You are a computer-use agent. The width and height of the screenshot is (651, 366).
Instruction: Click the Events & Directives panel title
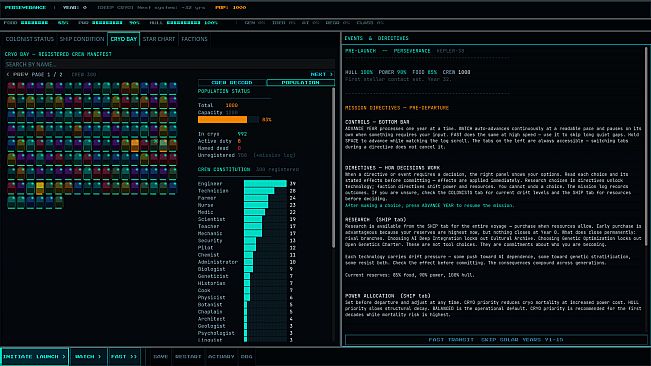tap(377, 38)
